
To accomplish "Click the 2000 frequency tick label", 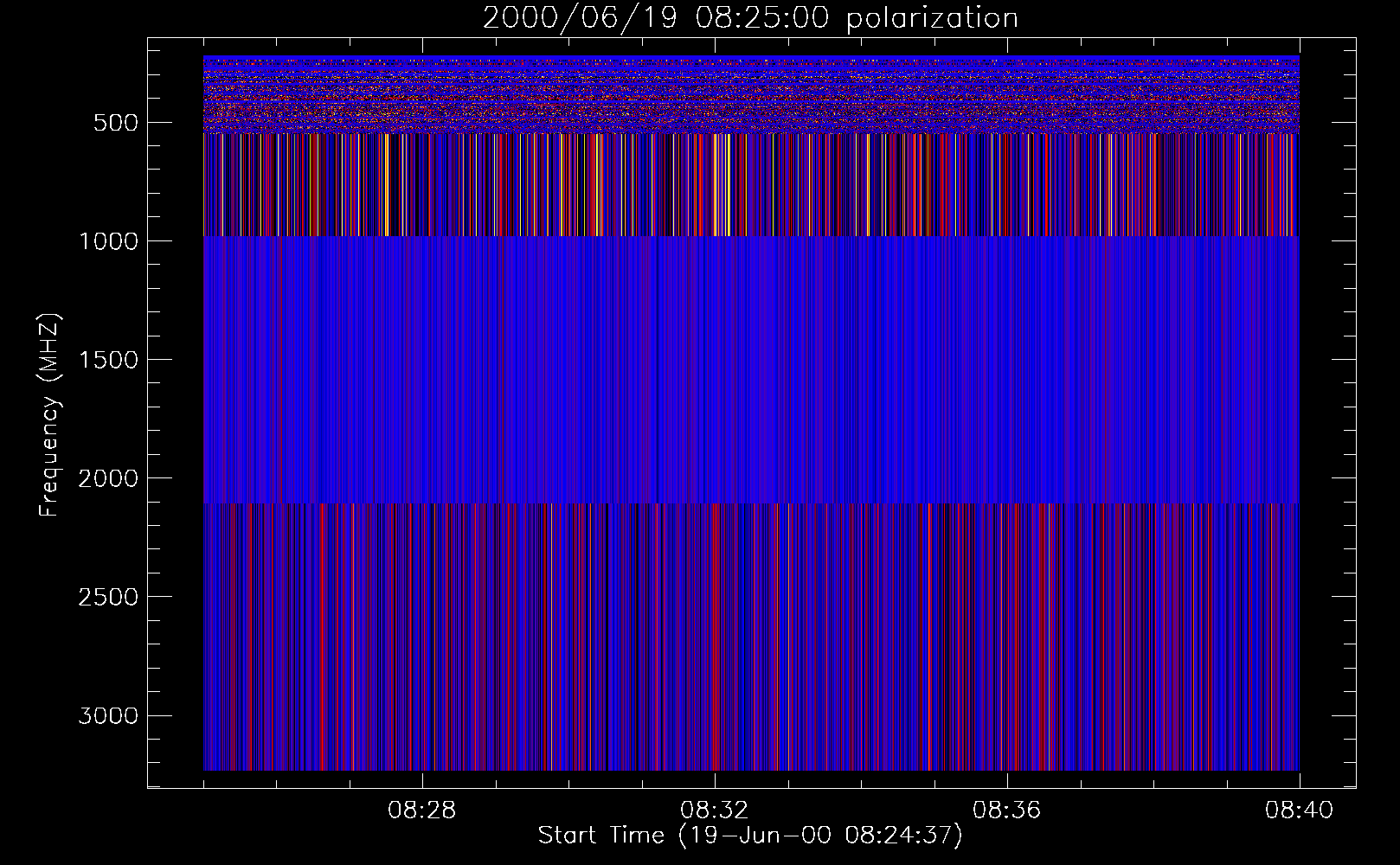I will (x=108, y=478).
